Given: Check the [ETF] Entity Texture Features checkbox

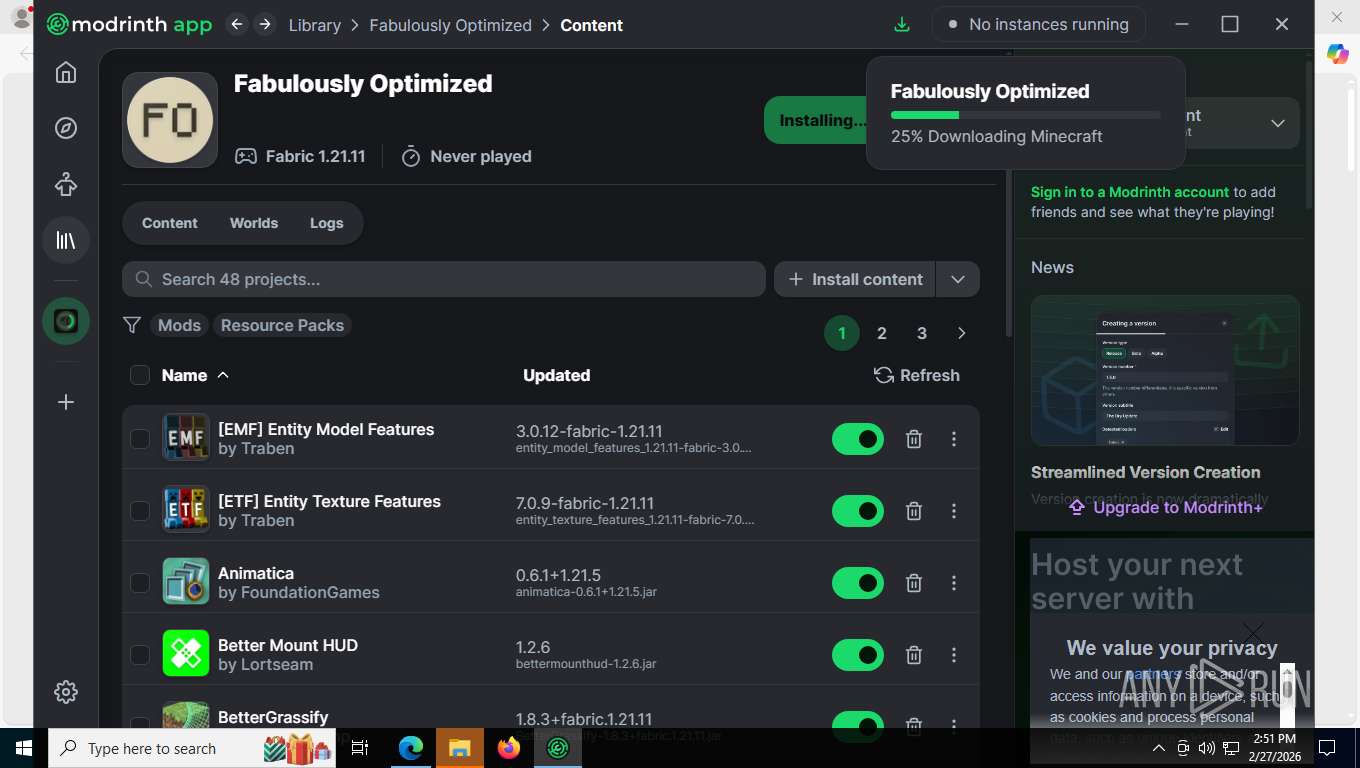Looking at the screenshot, I should pos(140,511).
